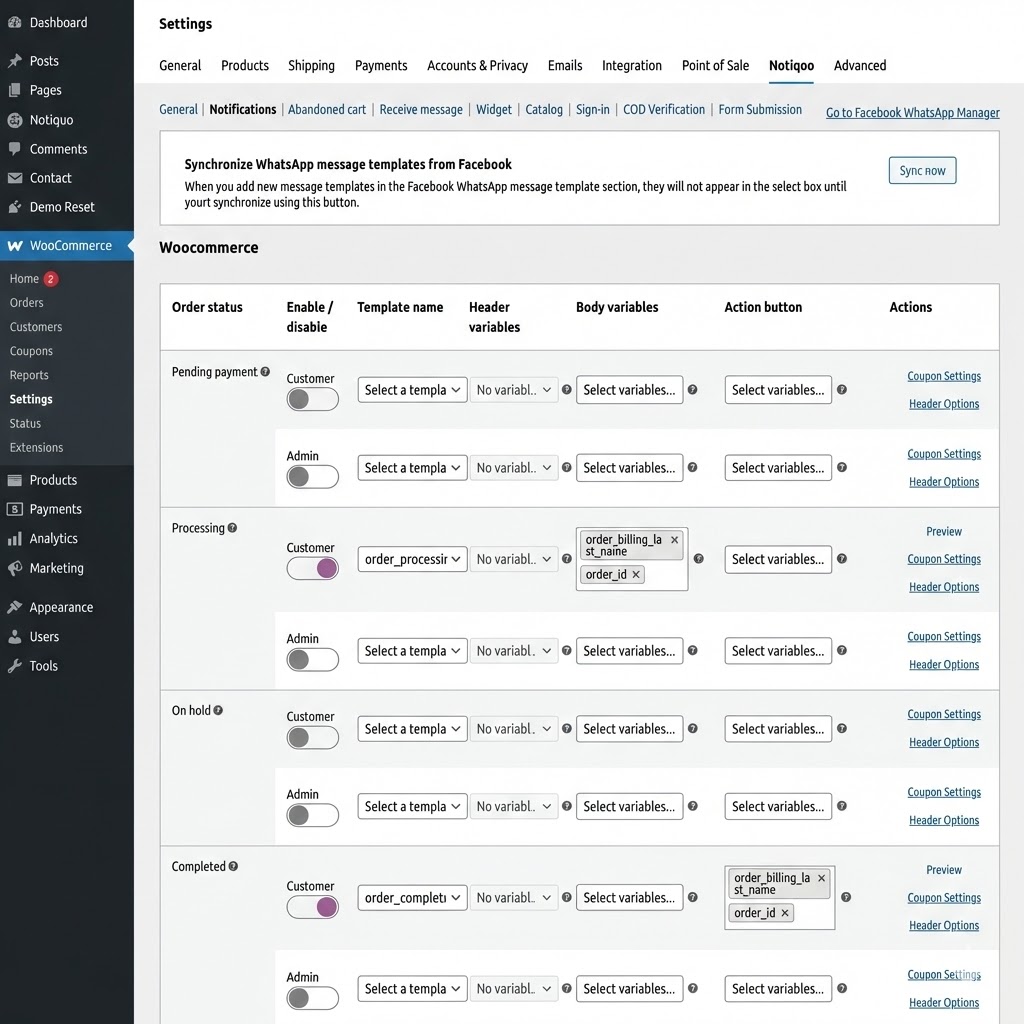Open Pending payment Customer template dropdown

[412, 390]
